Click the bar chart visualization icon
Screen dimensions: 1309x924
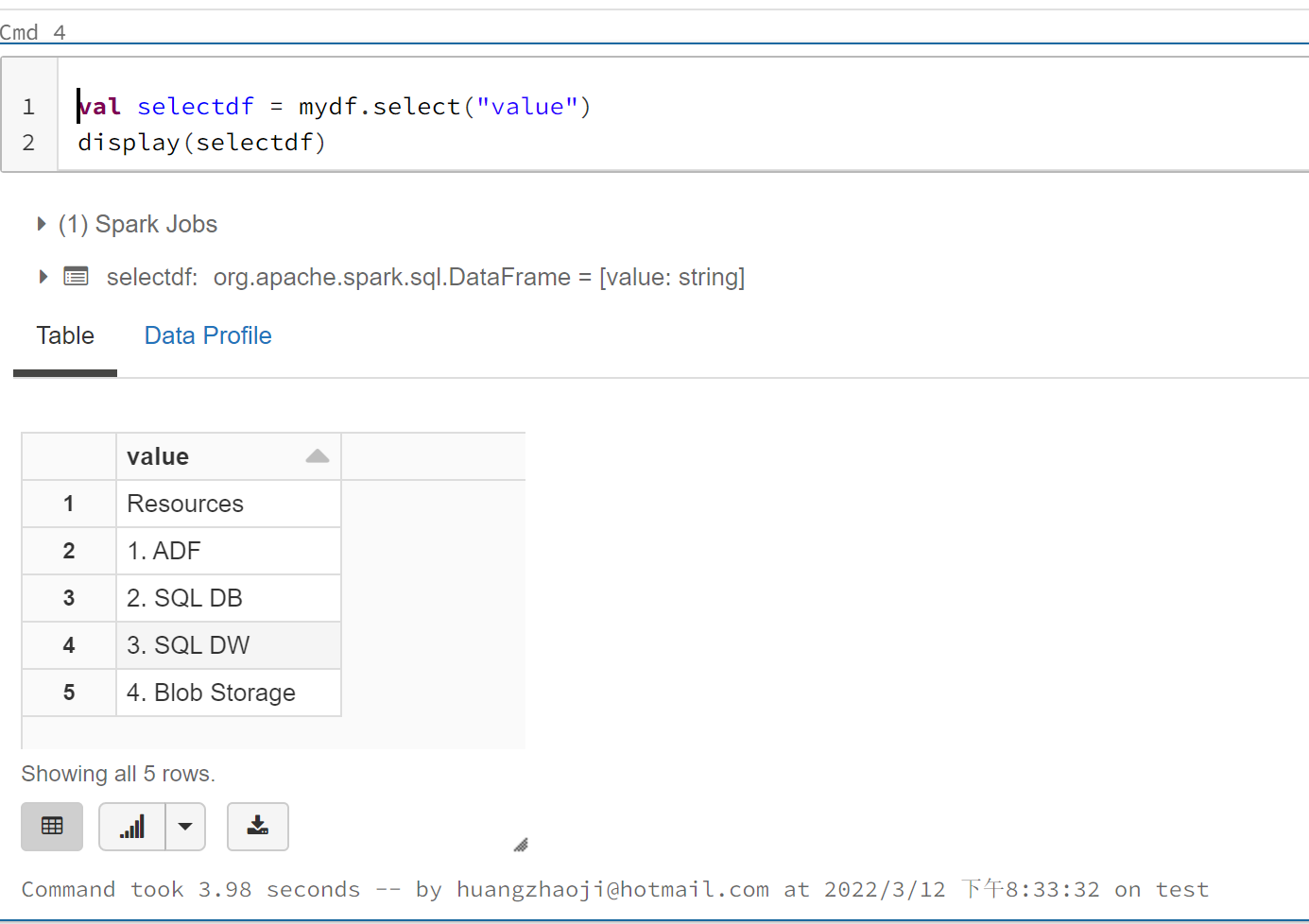[132, 826]
